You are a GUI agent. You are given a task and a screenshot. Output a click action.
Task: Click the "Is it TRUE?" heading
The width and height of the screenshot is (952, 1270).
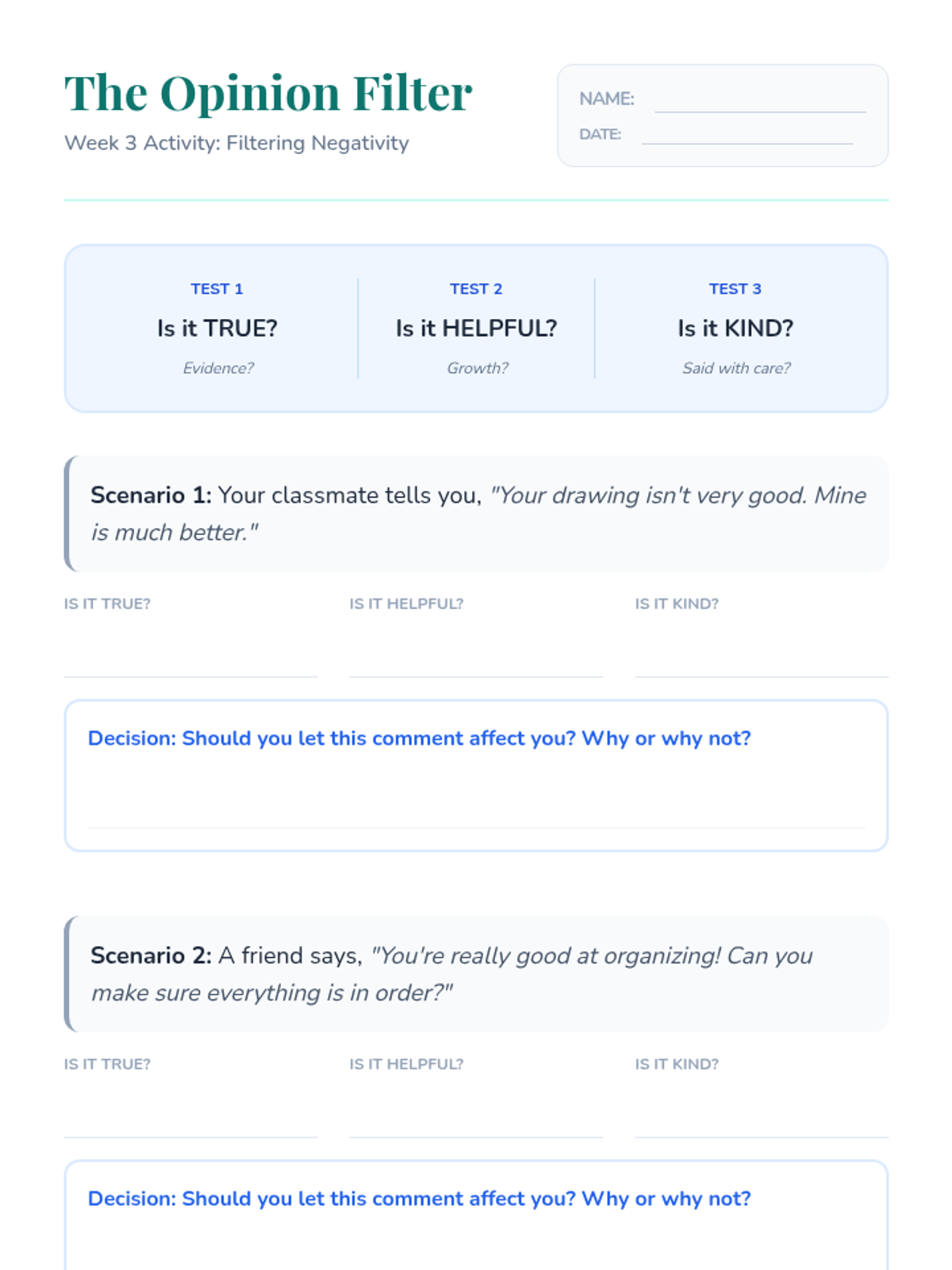(x=217, y=328)
